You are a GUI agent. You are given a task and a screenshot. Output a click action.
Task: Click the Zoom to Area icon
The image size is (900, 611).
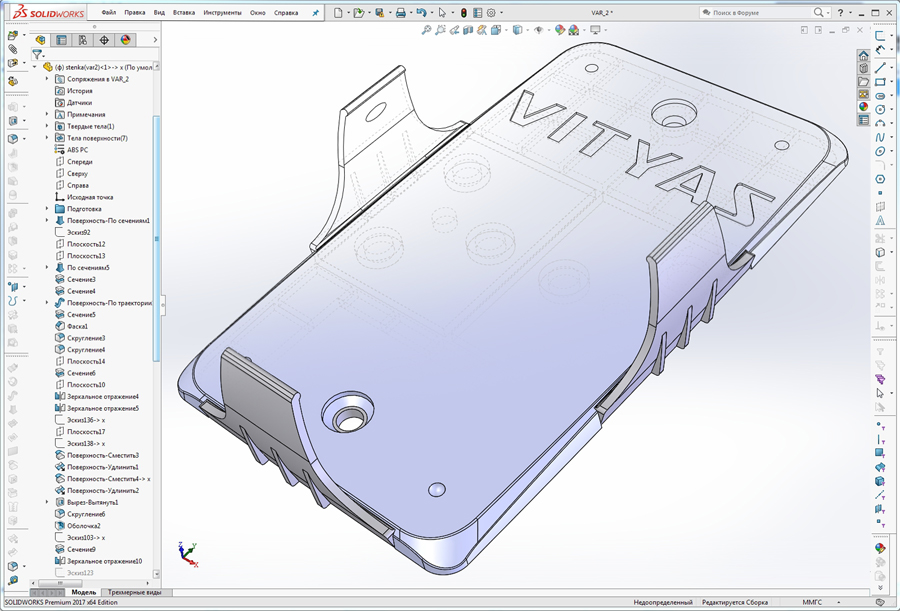[x=440, y=30]
